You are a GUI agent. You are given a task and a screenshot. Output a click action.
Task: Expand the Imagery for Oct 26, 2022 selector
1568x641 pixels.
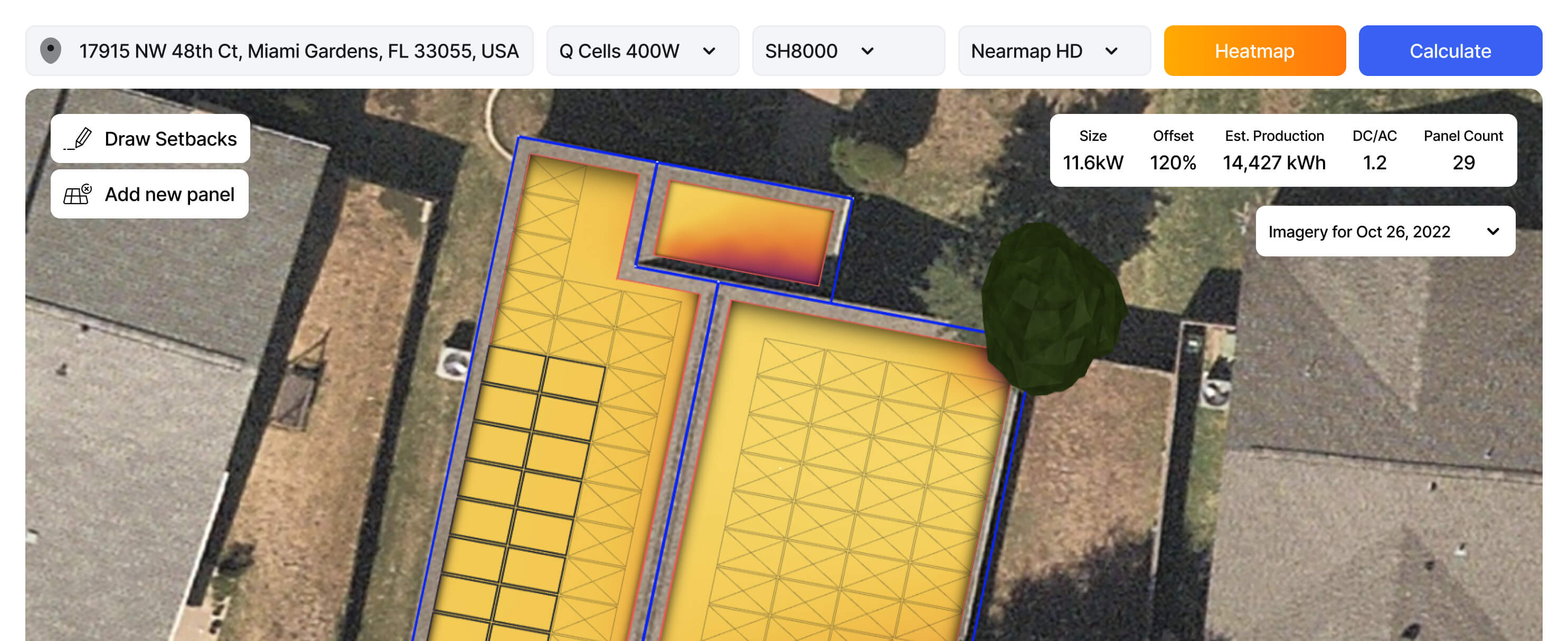coord(1385,231)
